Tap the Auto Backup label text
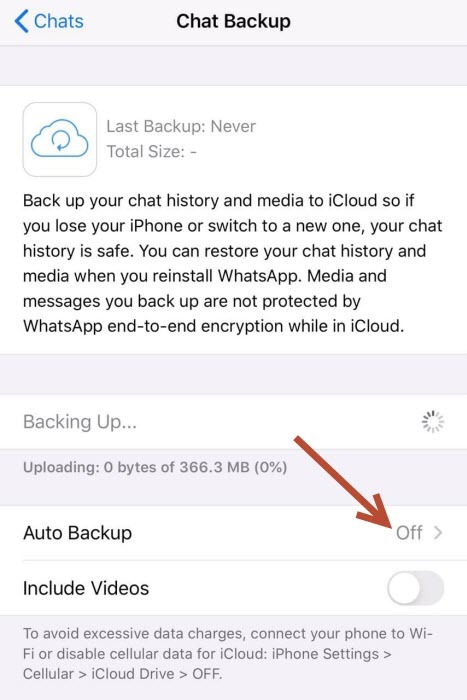The height and width of the screenshot is (700, 467). coord(77,533)
